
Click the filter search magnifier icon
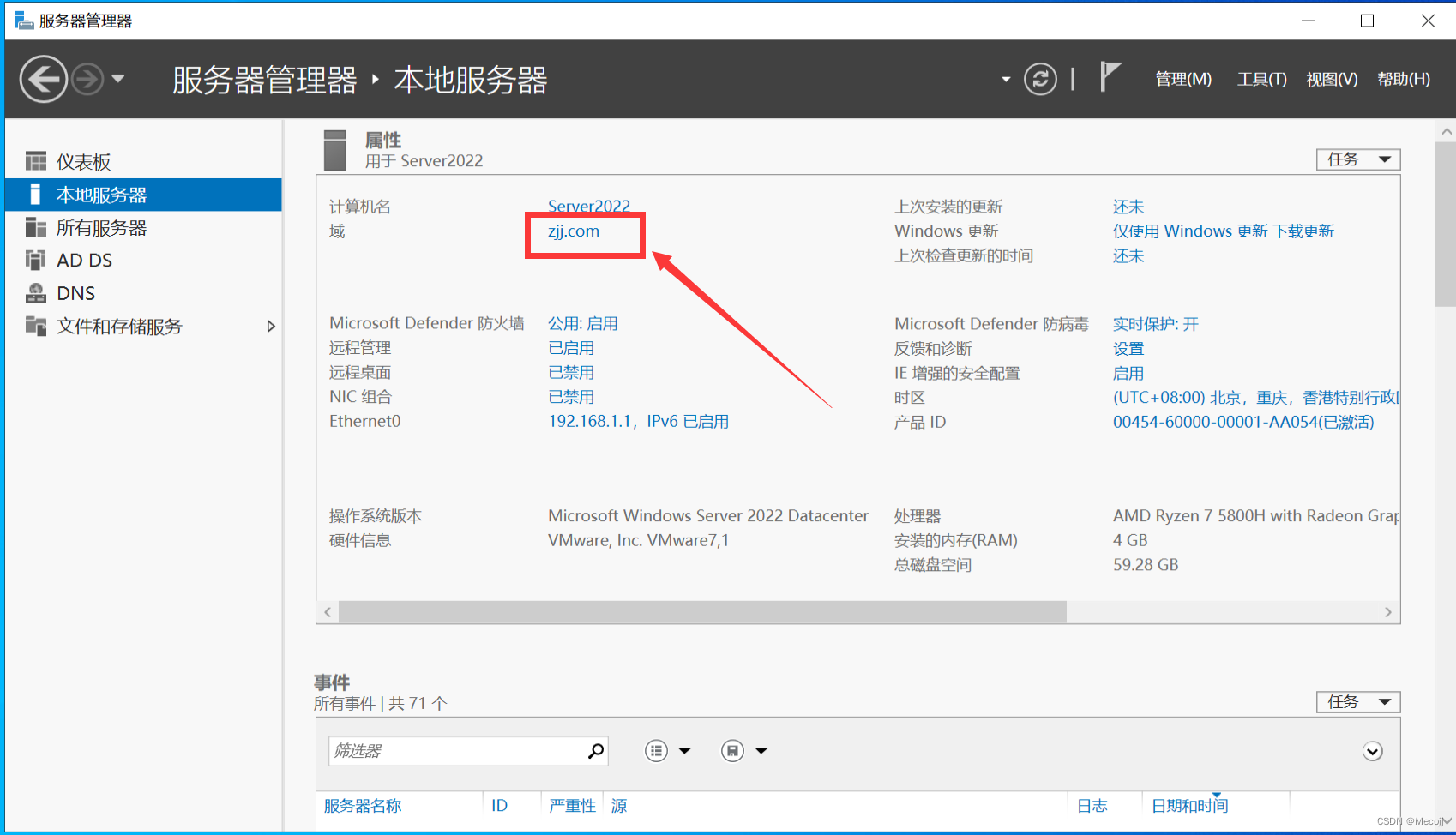pos(596,751)
